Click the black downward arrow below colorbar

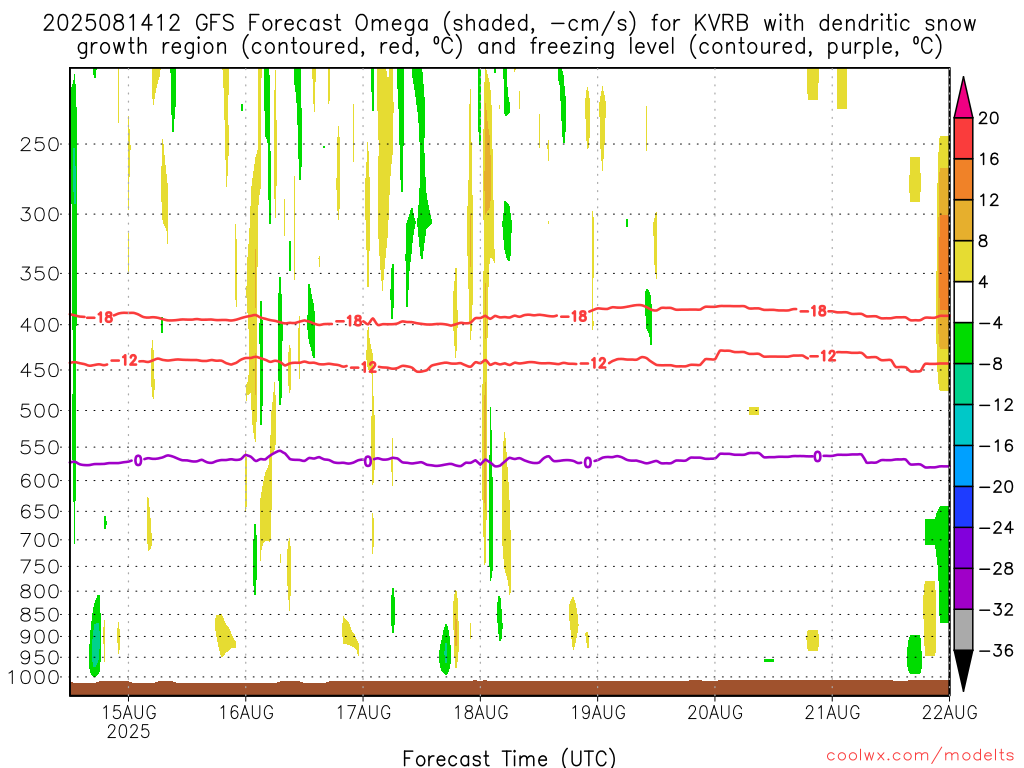click(x=963, y=671)
